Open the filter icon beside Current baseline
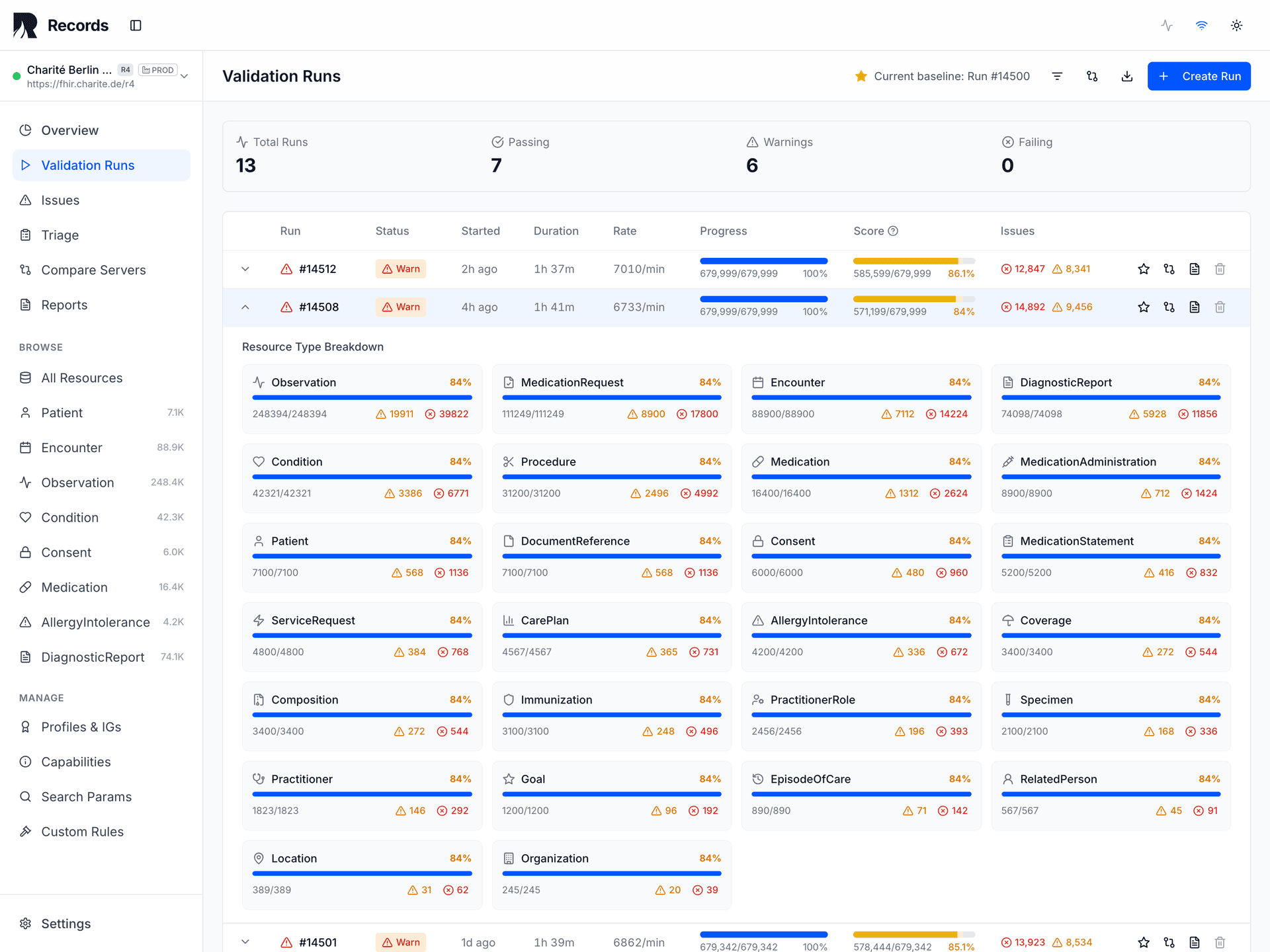 (x=1057, y=76)
